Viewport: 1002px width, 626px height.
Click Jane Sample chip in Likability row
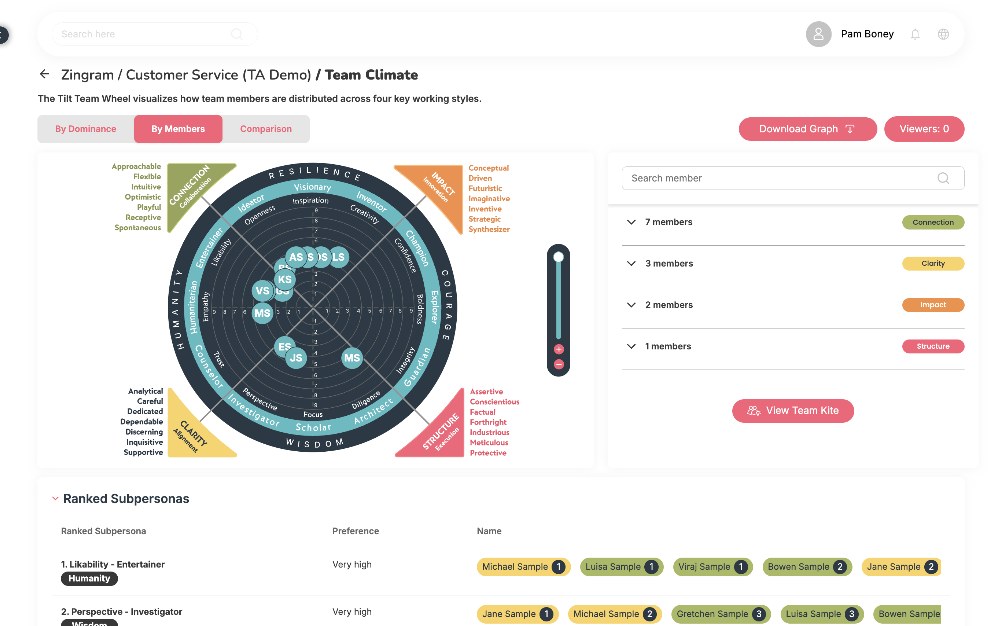[901, 567]
